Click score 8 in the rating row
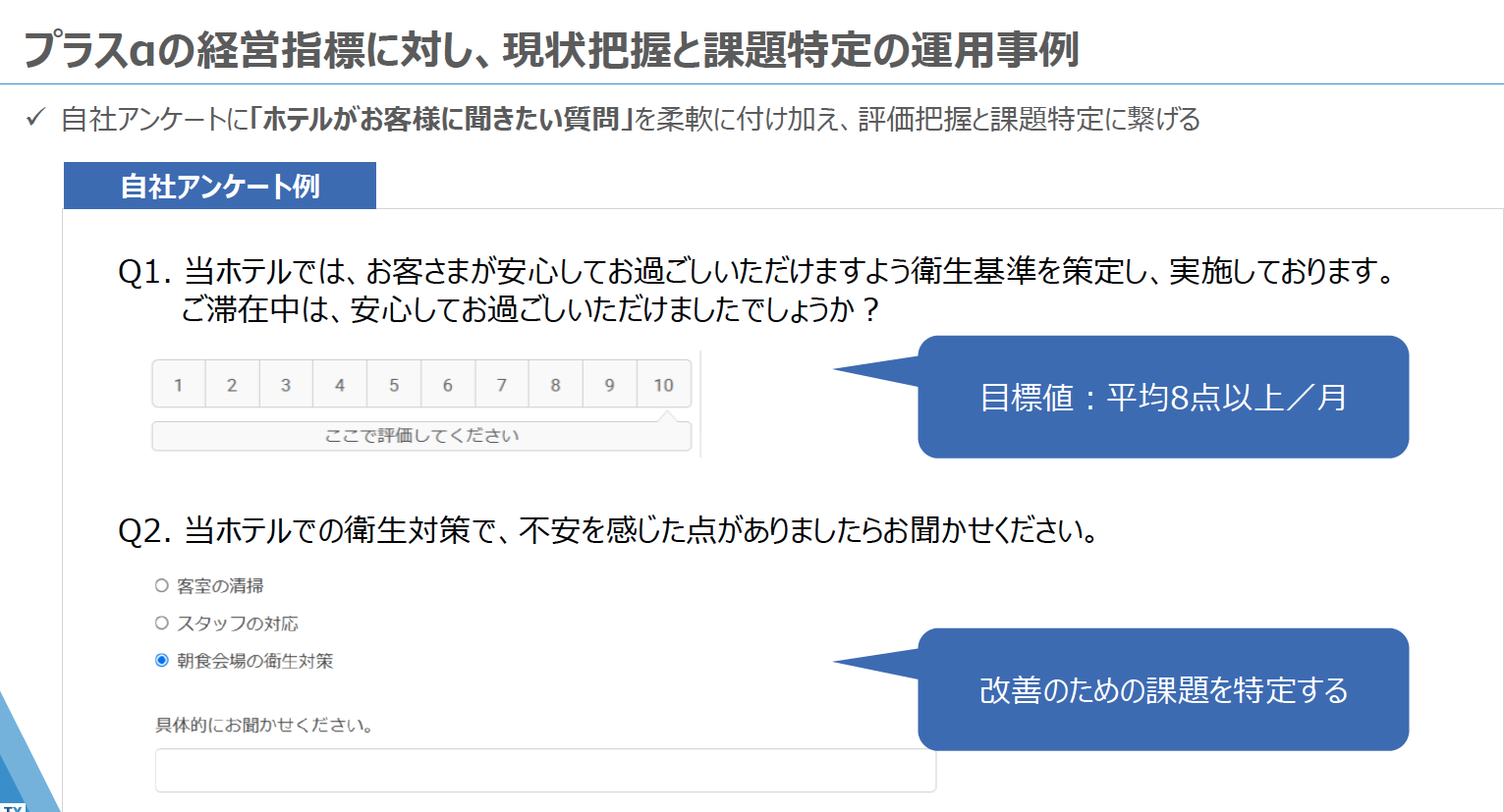 556,384
